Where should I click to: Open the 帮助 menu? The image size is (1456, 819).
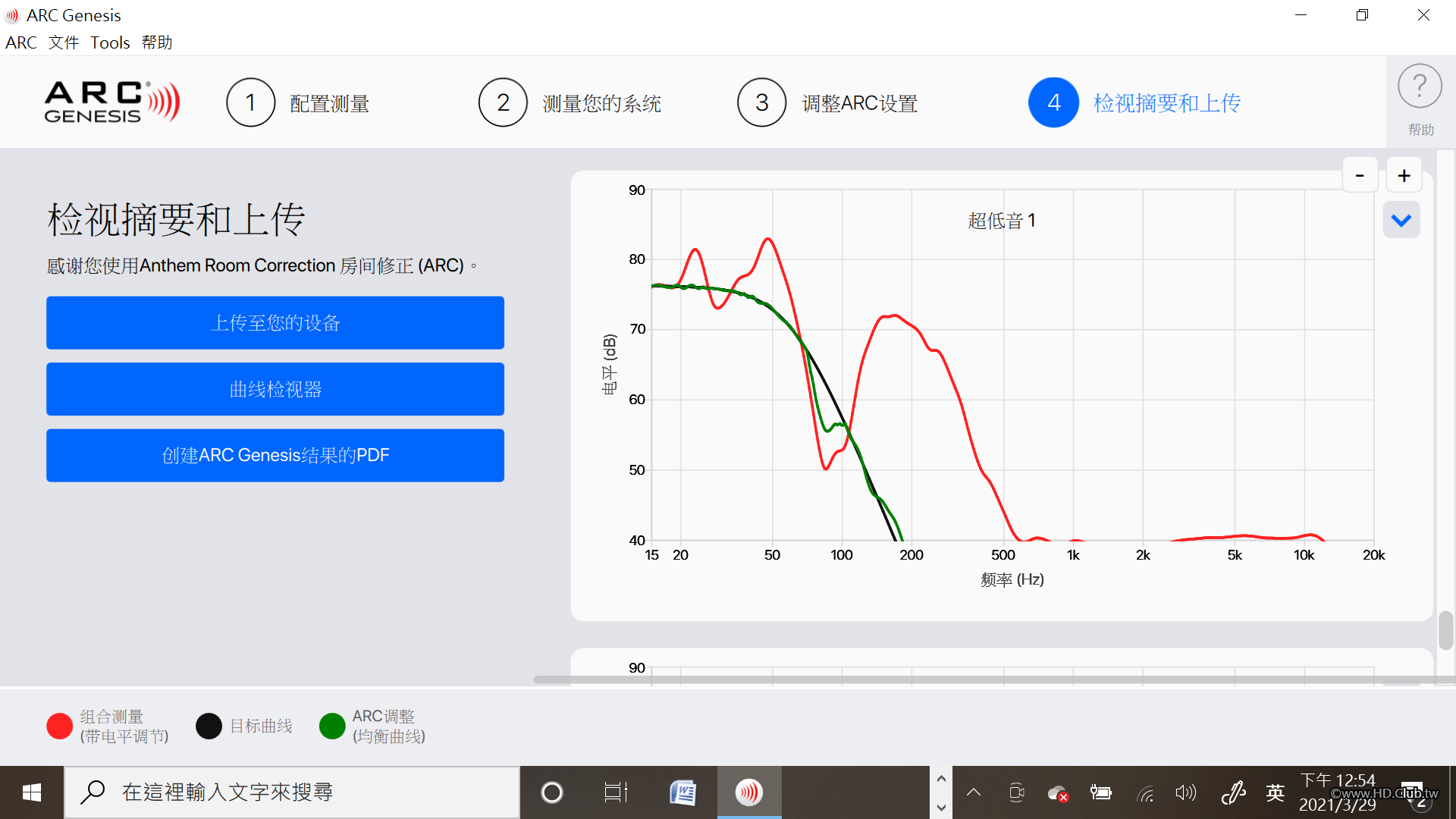pos(157,42)
